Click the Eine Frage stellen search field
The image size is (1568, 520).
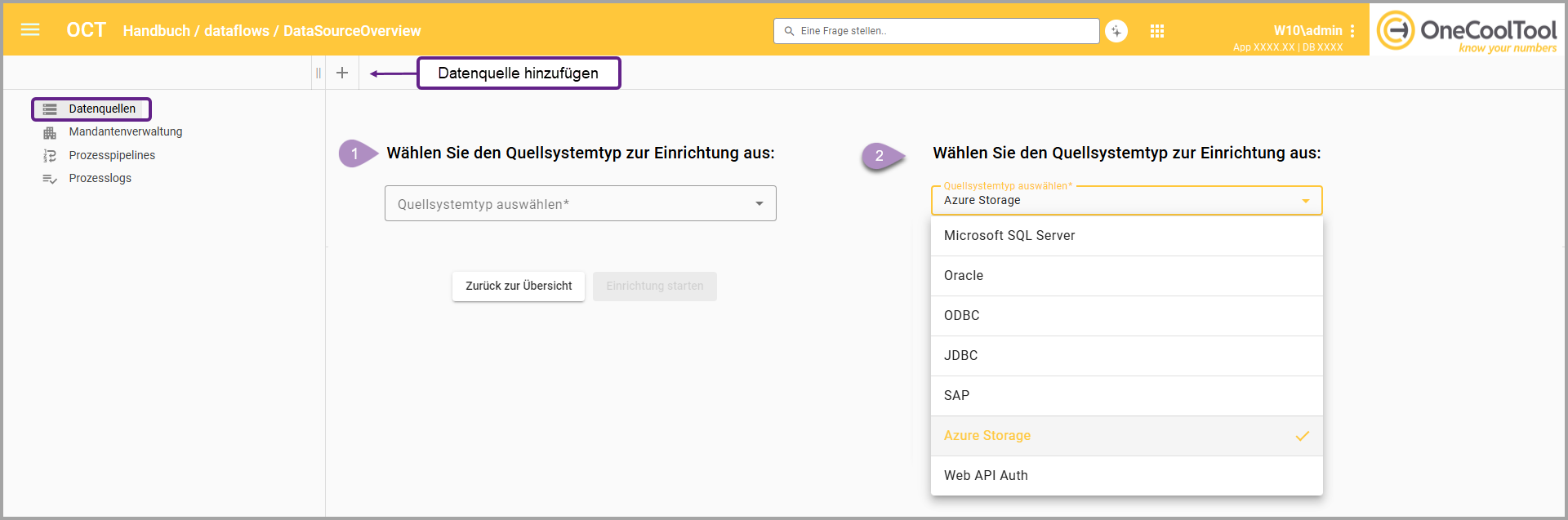click(936, 31)
